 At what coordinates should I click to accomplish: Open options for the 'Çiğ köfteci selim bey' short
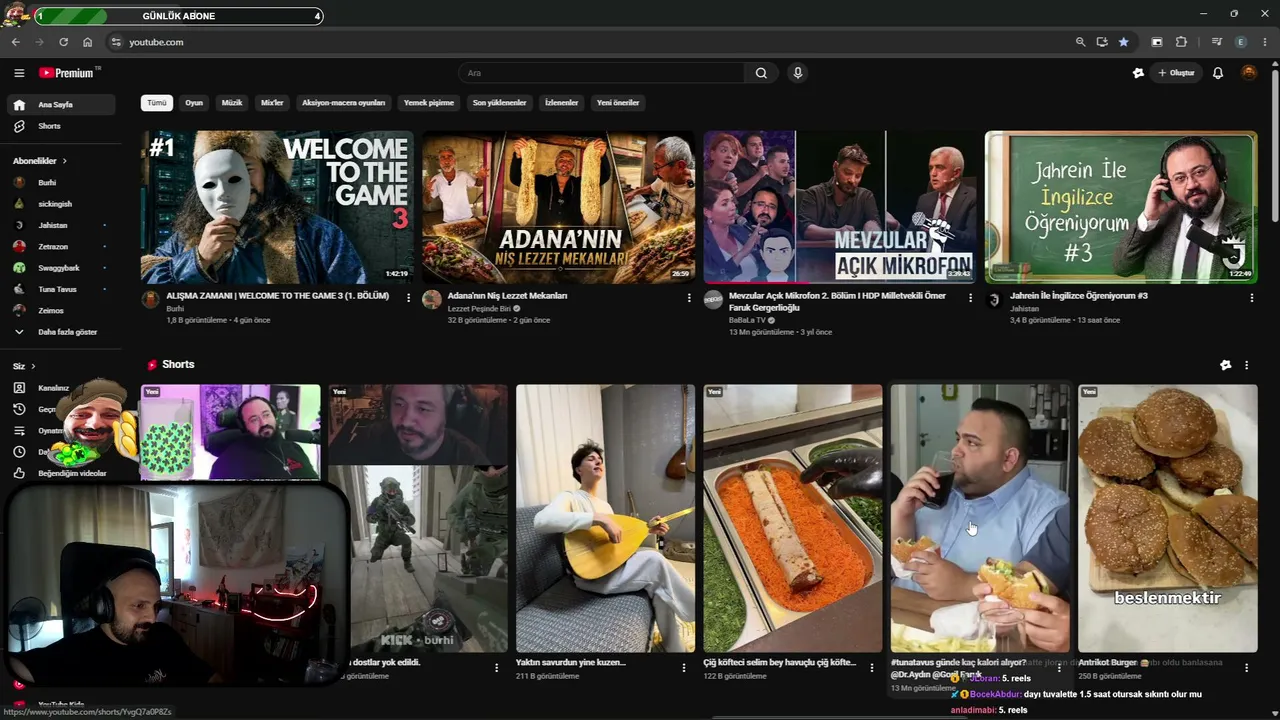(871, 667)
